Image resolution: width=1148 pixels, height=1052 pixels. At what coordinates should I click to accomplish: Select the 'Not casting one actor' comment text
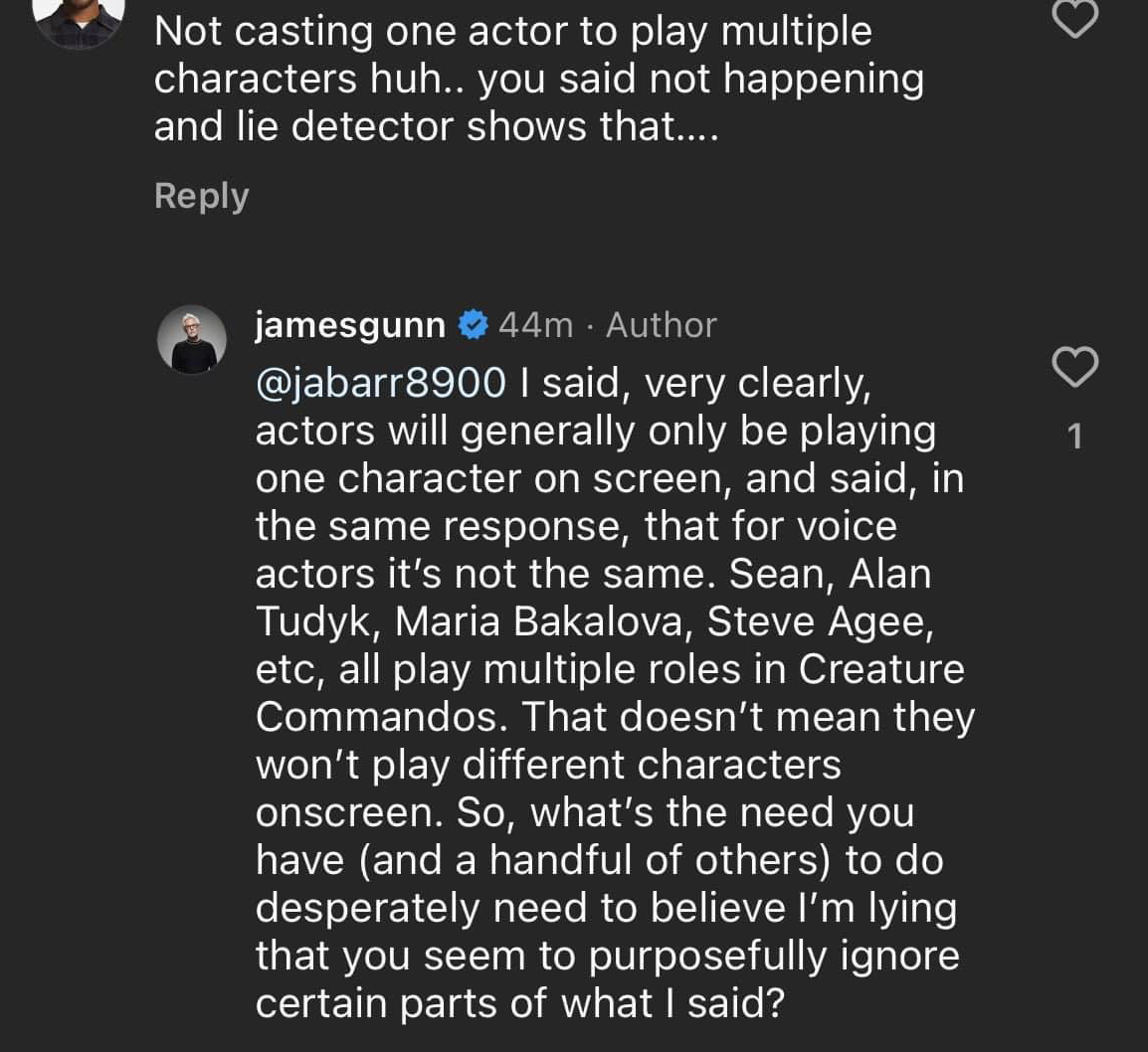click(513, 32)
